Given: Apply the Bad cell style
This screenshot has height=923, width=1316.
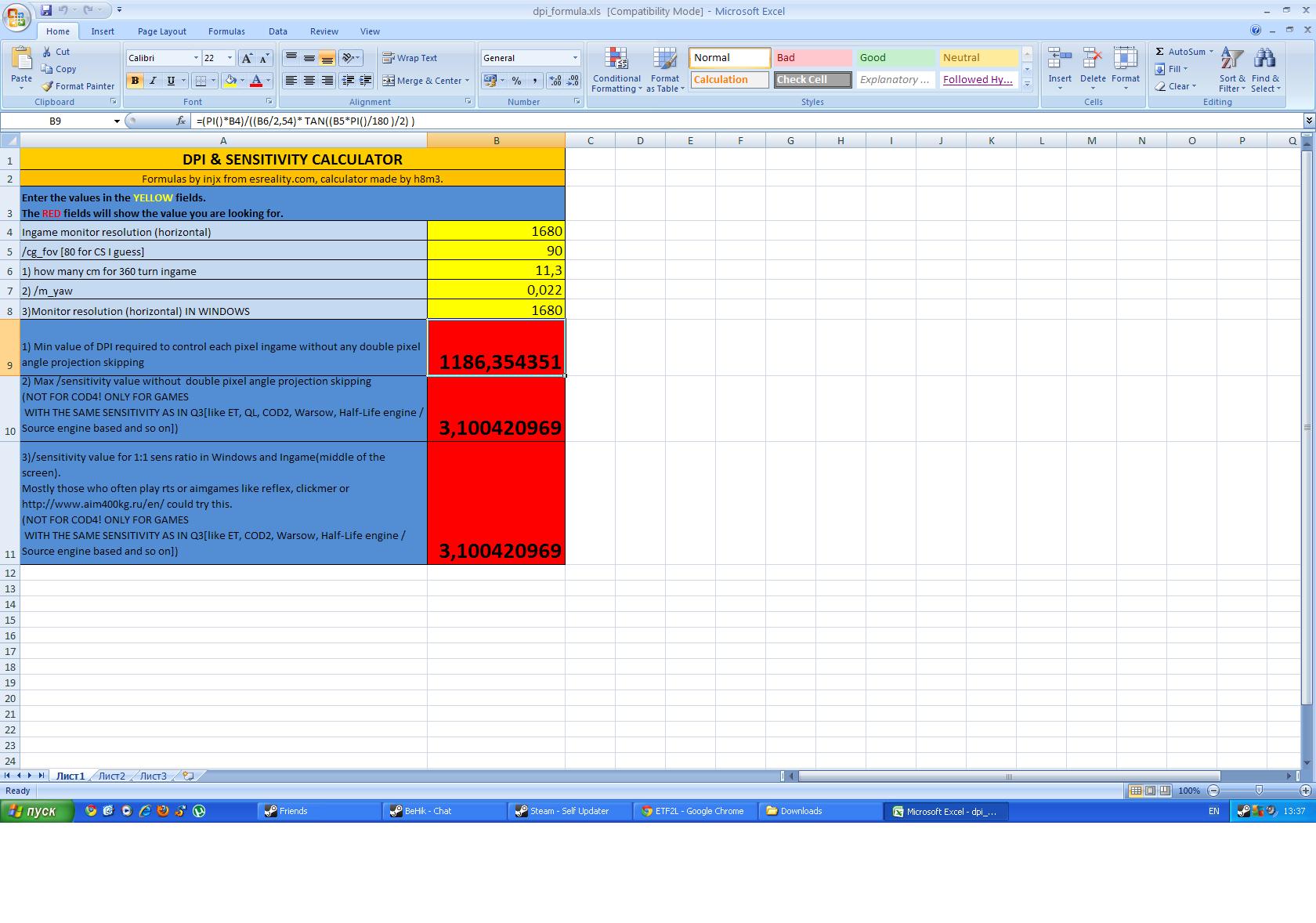Looking at the screenshot, I should (812, 58).
